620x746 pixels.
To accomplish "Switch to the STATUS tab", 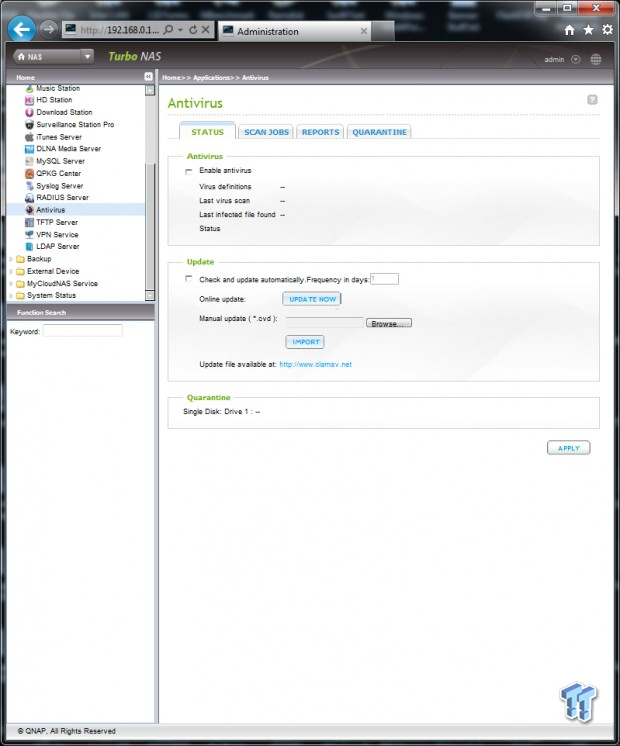I will click(207, 132).
